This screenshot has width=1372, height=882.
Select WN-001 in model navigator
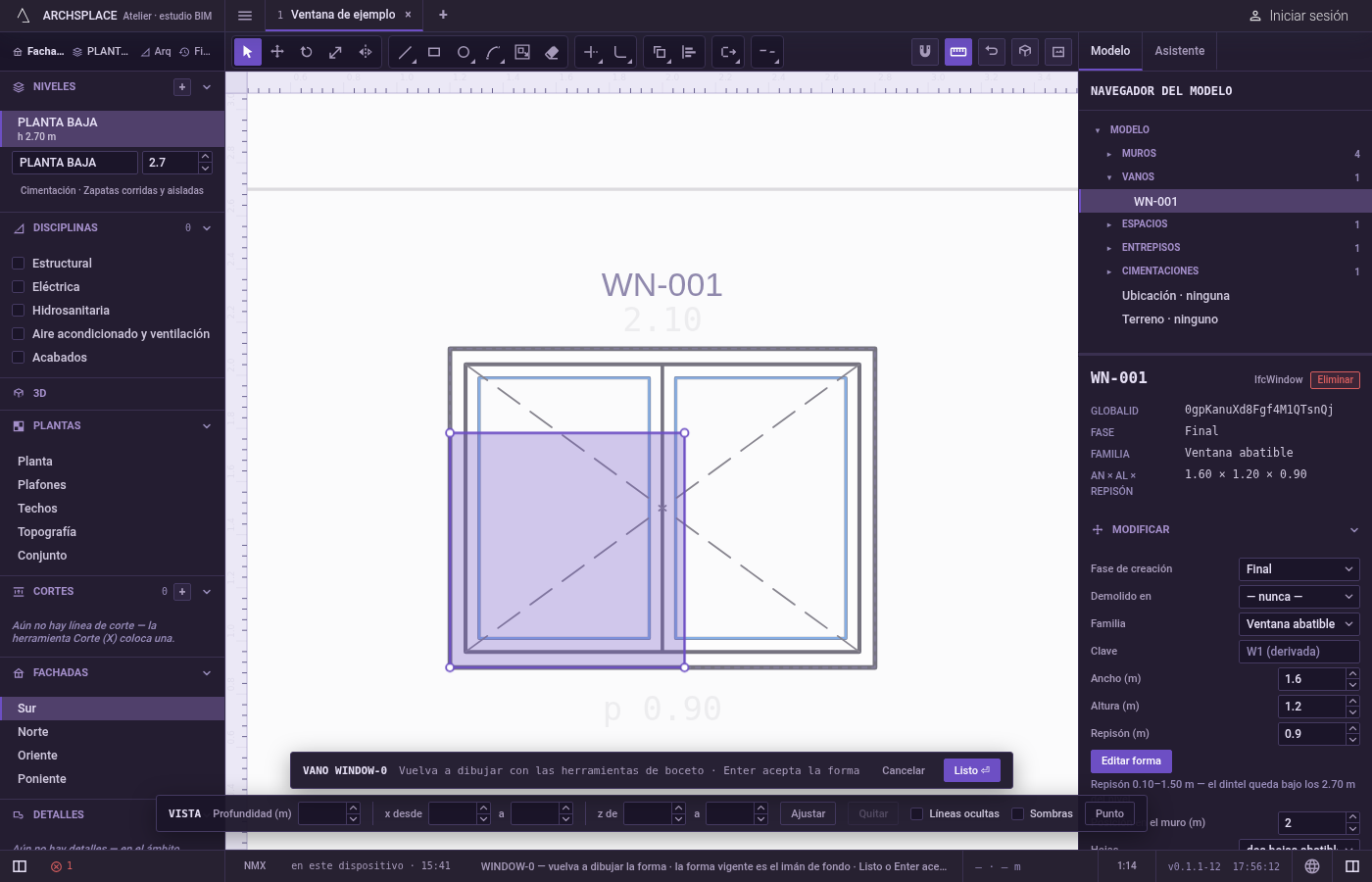pos(1225,201)
